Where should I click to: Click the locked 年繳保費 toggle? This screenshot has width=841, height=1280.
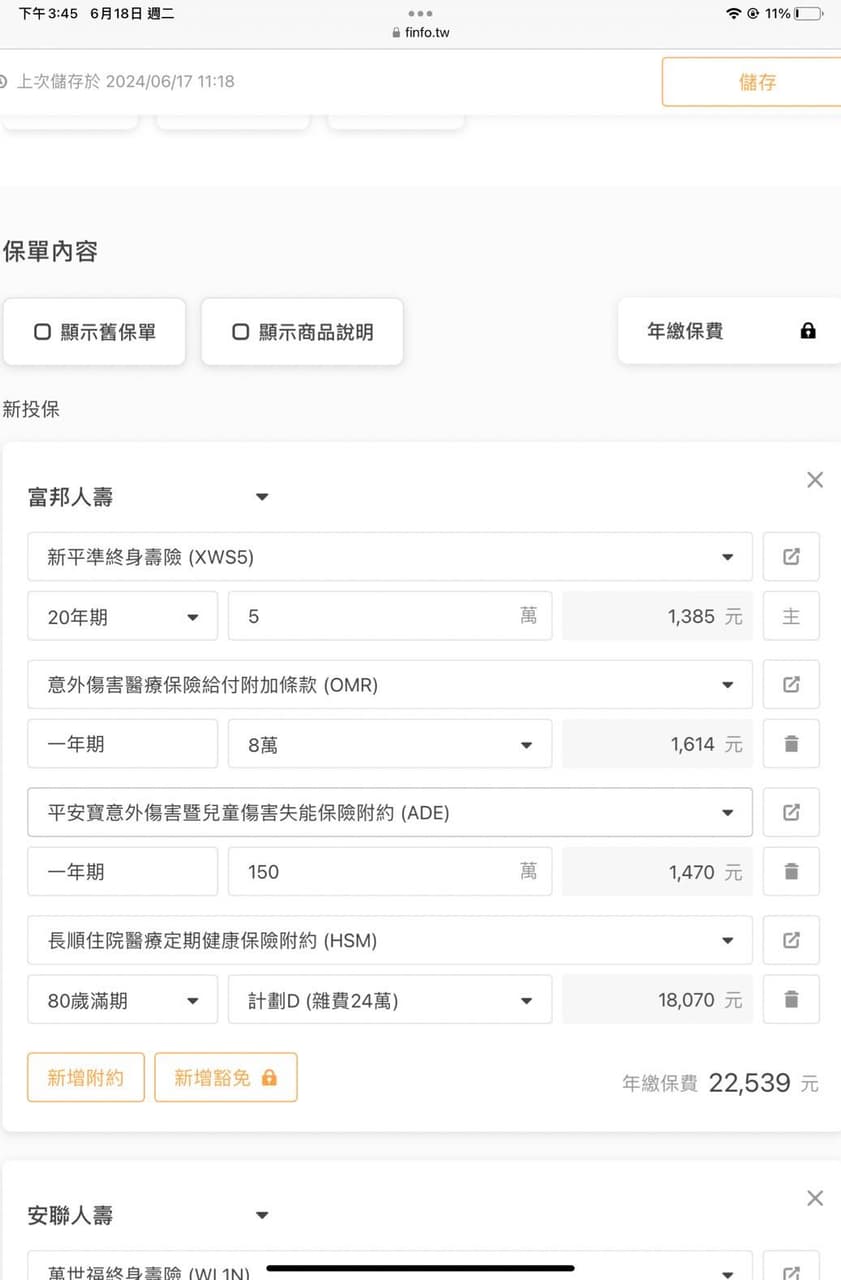(729, 331)
